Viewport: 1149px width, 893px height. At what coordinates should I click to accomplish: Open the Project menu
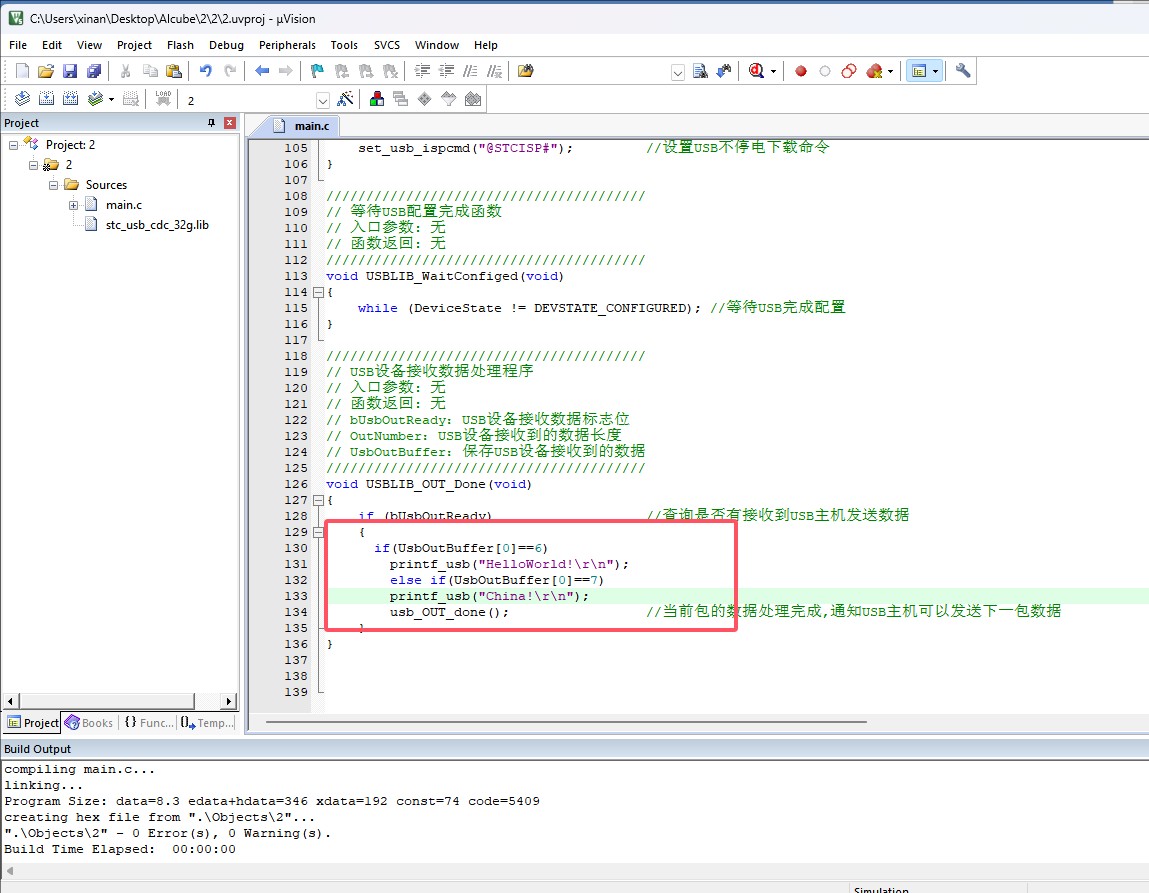tap(134, 45)
